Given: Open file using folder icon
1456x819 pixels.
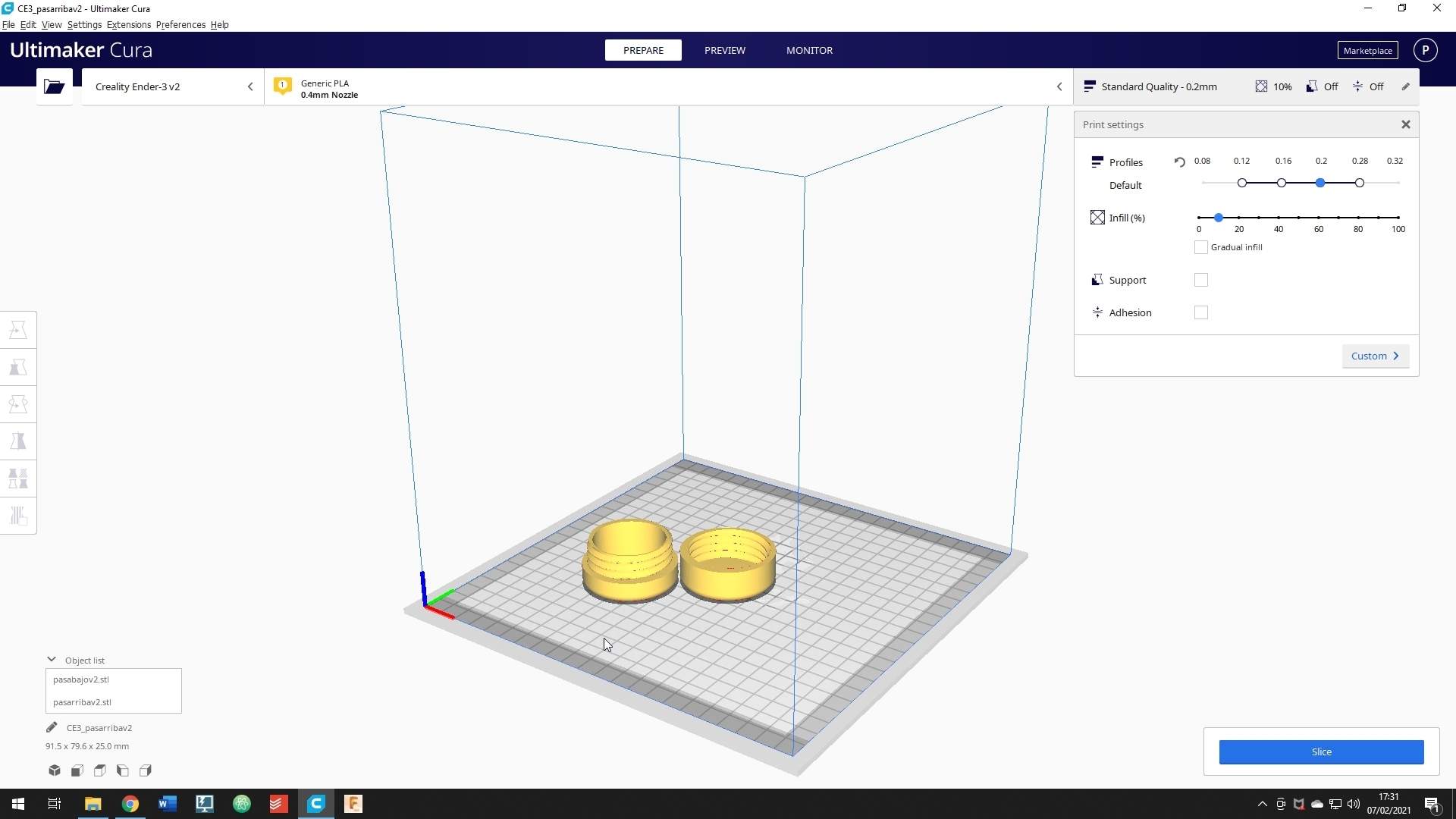Looking at the screenshot, I should (x=54, y=86).
